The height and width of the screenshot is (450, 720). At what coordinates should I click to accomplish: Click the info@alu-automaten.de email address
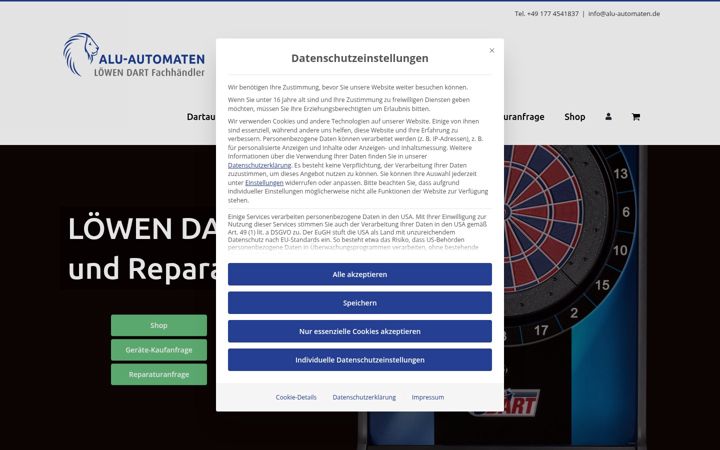click(x=624, y=14)
